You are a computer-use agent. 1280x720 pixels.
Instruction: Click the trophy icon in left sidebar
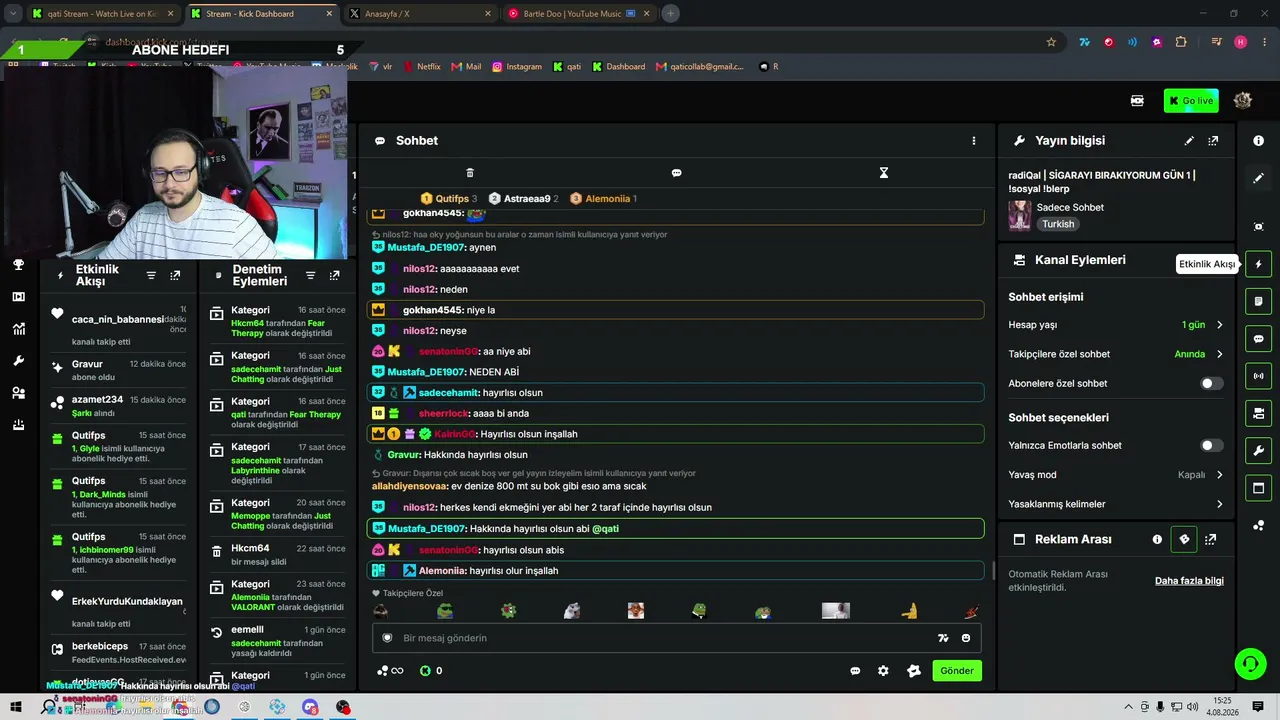pos(18,265)
